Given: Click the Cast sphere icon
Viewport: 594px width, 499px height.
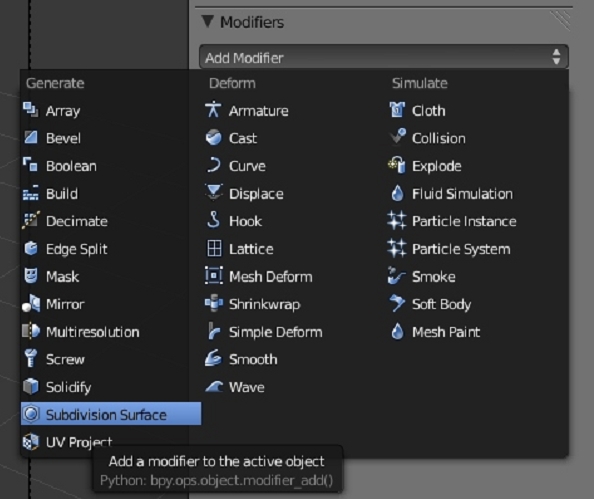Looking at the screenshot, I should click(x=213, y=138).
